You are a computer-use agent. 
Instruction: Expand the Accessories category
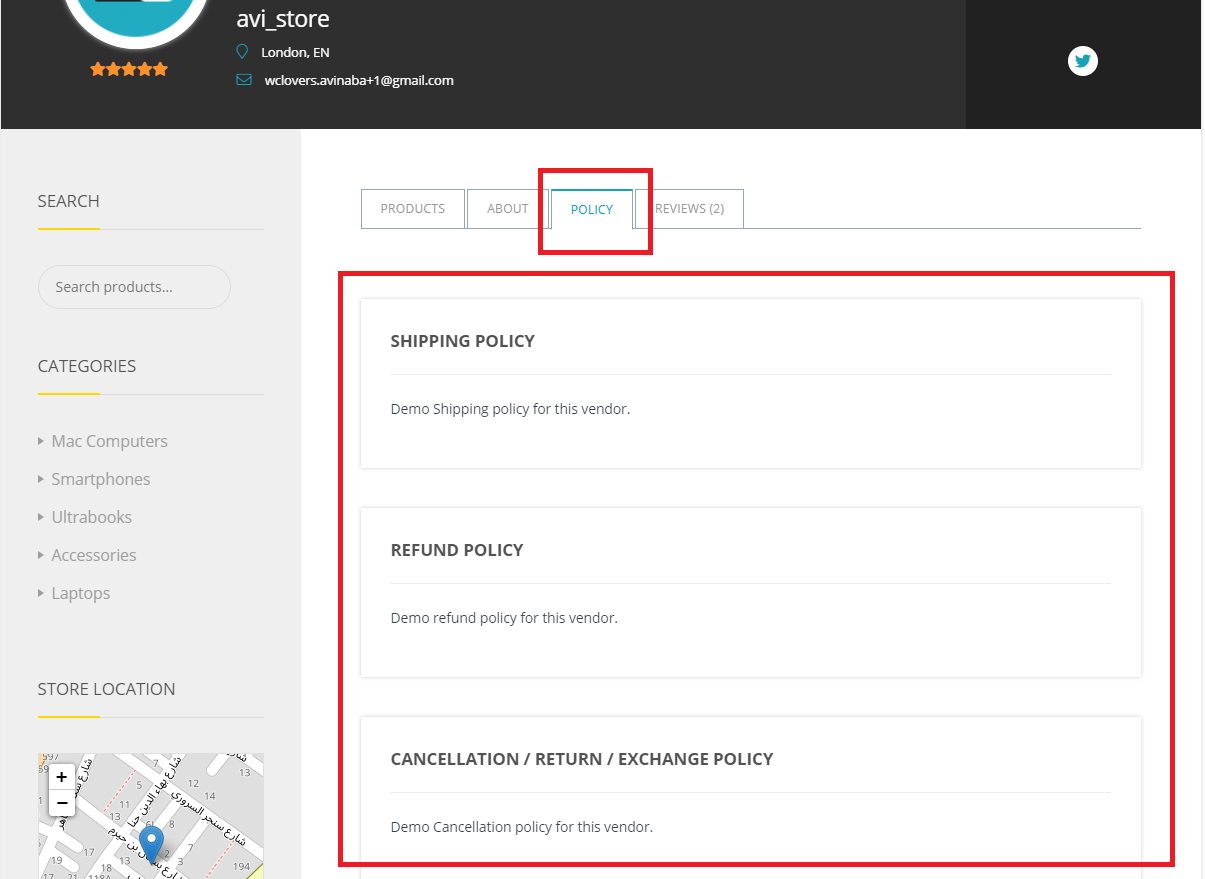point(93,554)
